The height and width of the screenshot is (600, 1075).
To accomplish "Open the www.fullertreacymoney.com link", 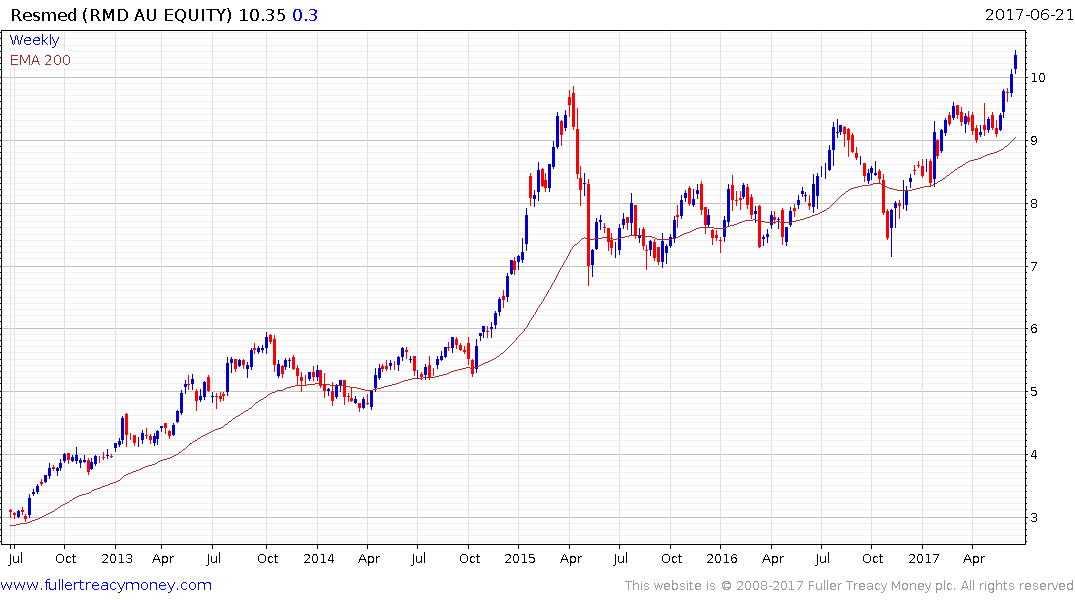I will (106, 585).
